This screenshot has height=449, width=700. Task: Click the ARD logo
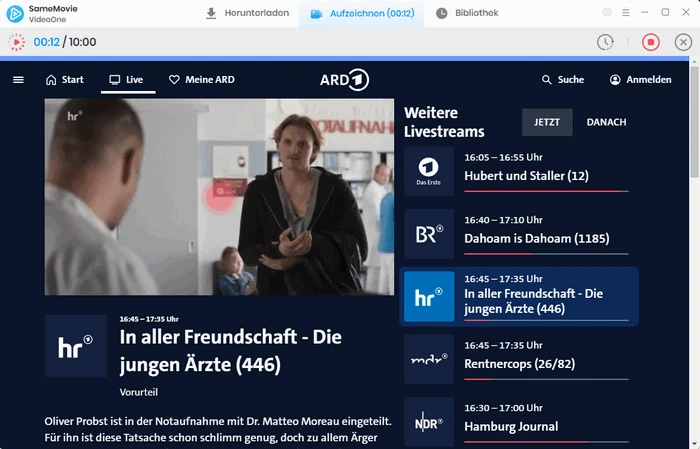344,80
